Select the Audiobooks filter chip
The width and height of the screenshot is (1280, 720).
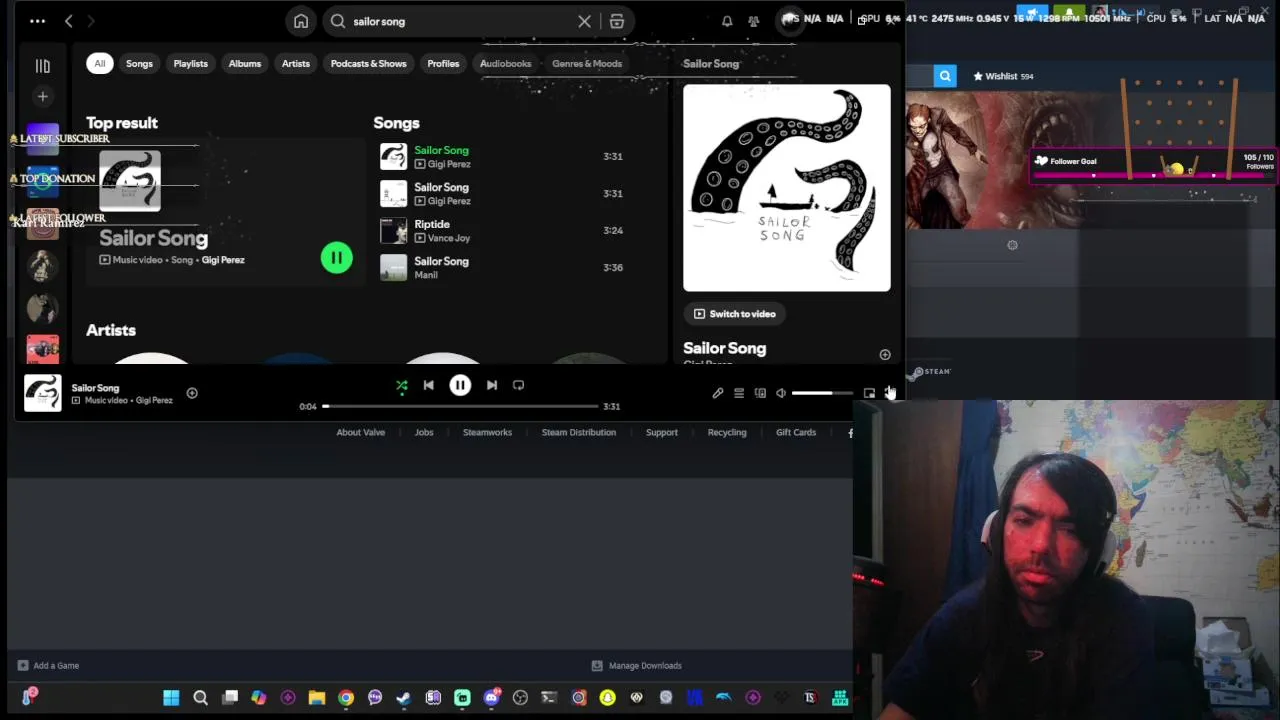tap(505, 63)
